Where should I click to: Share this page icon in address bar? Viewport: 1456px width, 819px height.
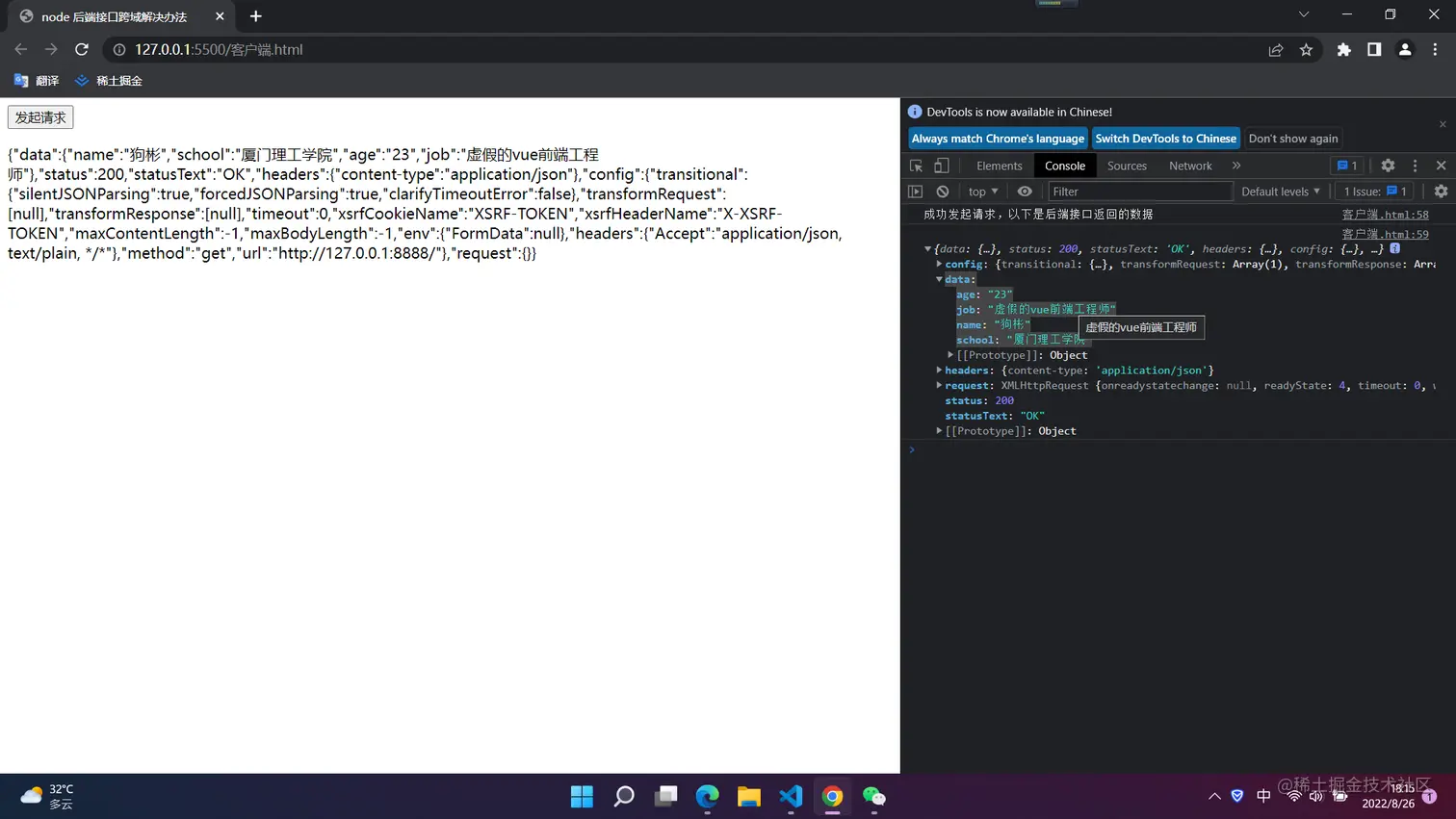coord(1276,49)
